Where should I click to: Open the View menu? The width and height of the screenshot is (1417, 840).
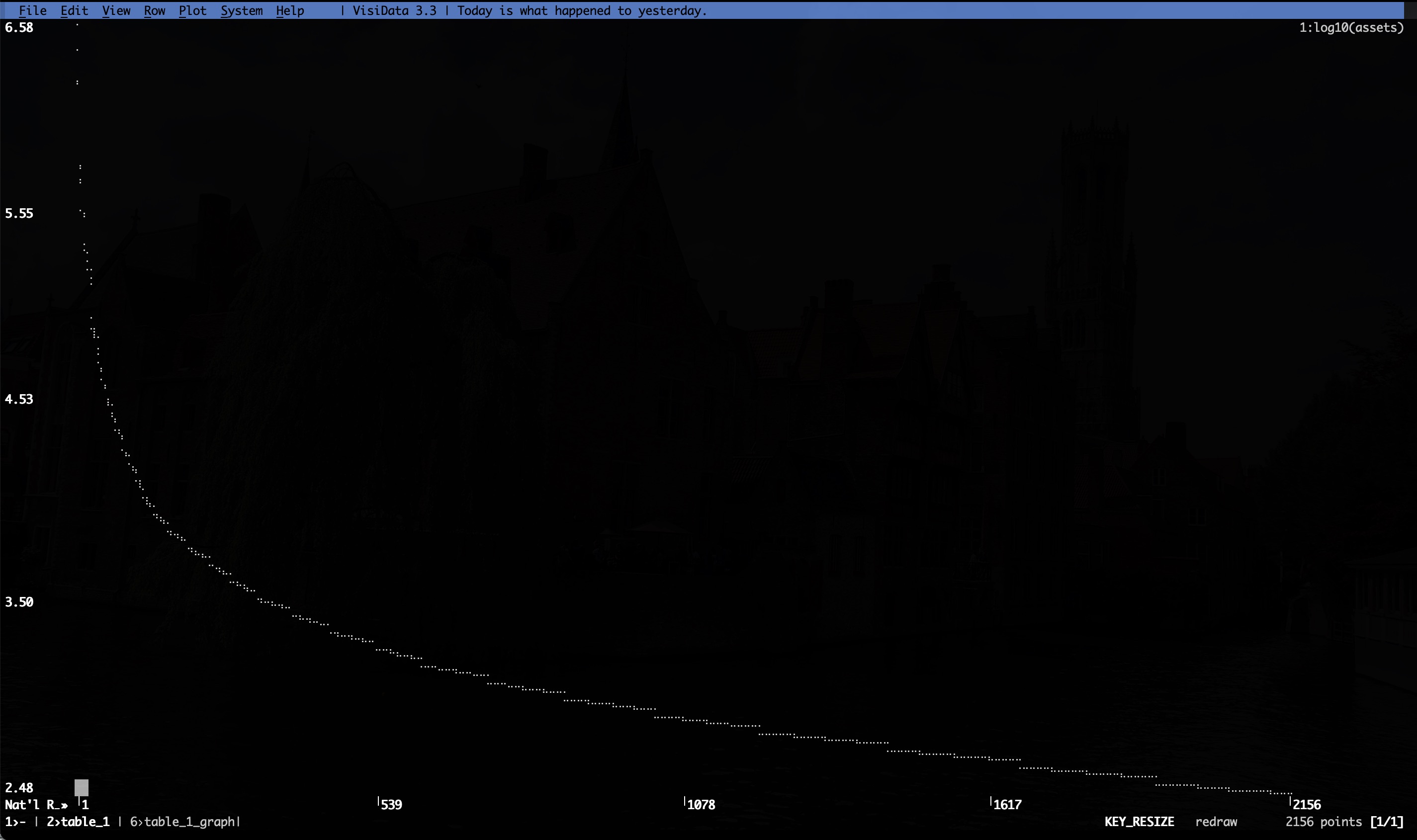[x=116, y=10]
